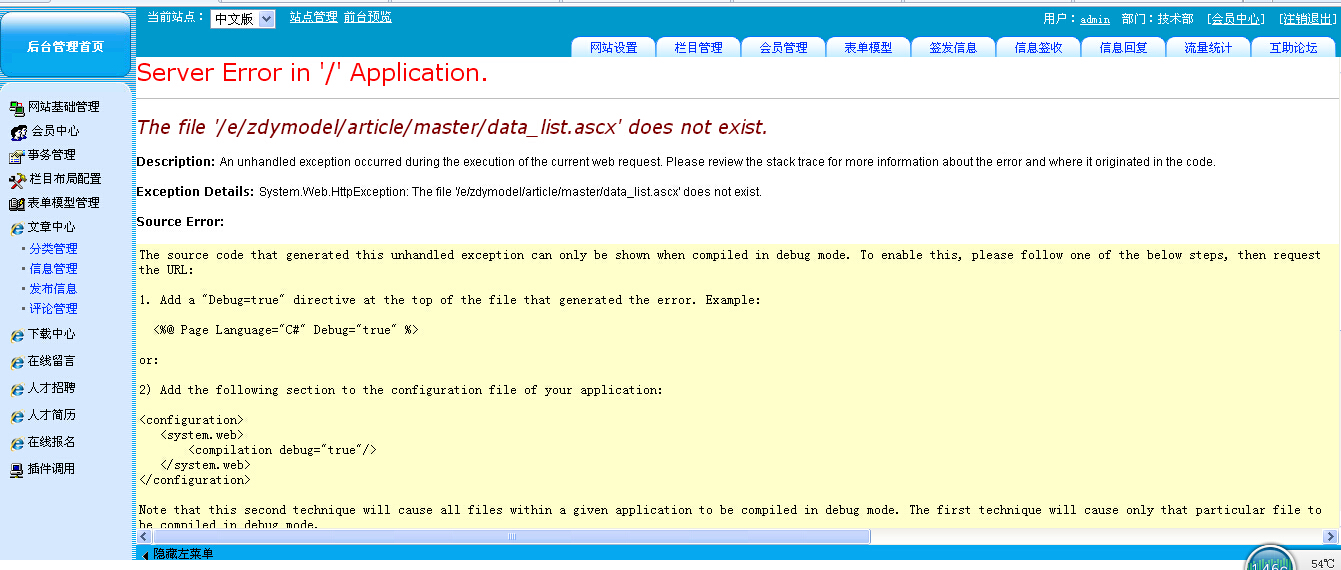Select 信息管理 under 文章中心
Screen dimensions: 1341x570
tap(53, 269)
